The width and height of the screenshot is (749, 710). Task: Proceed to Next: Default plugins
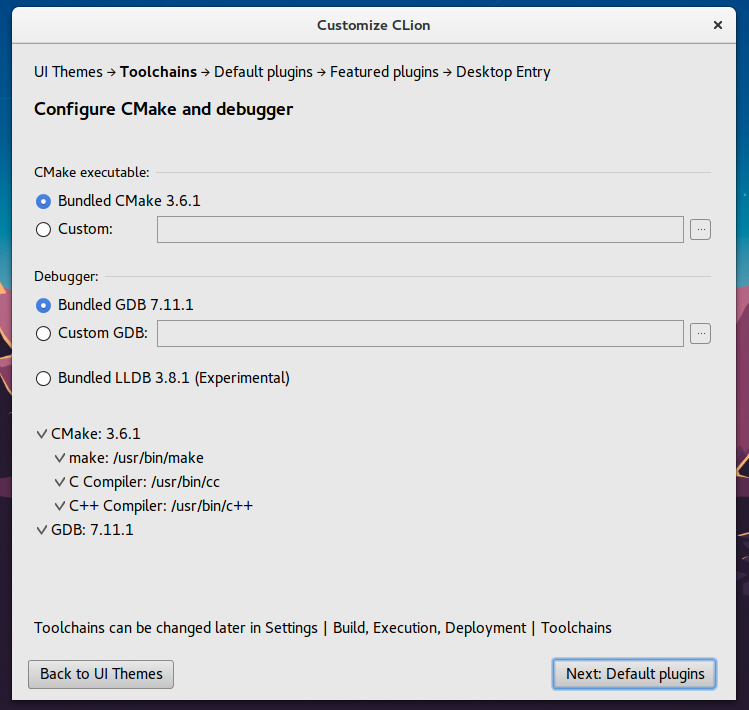coord(634,674)
